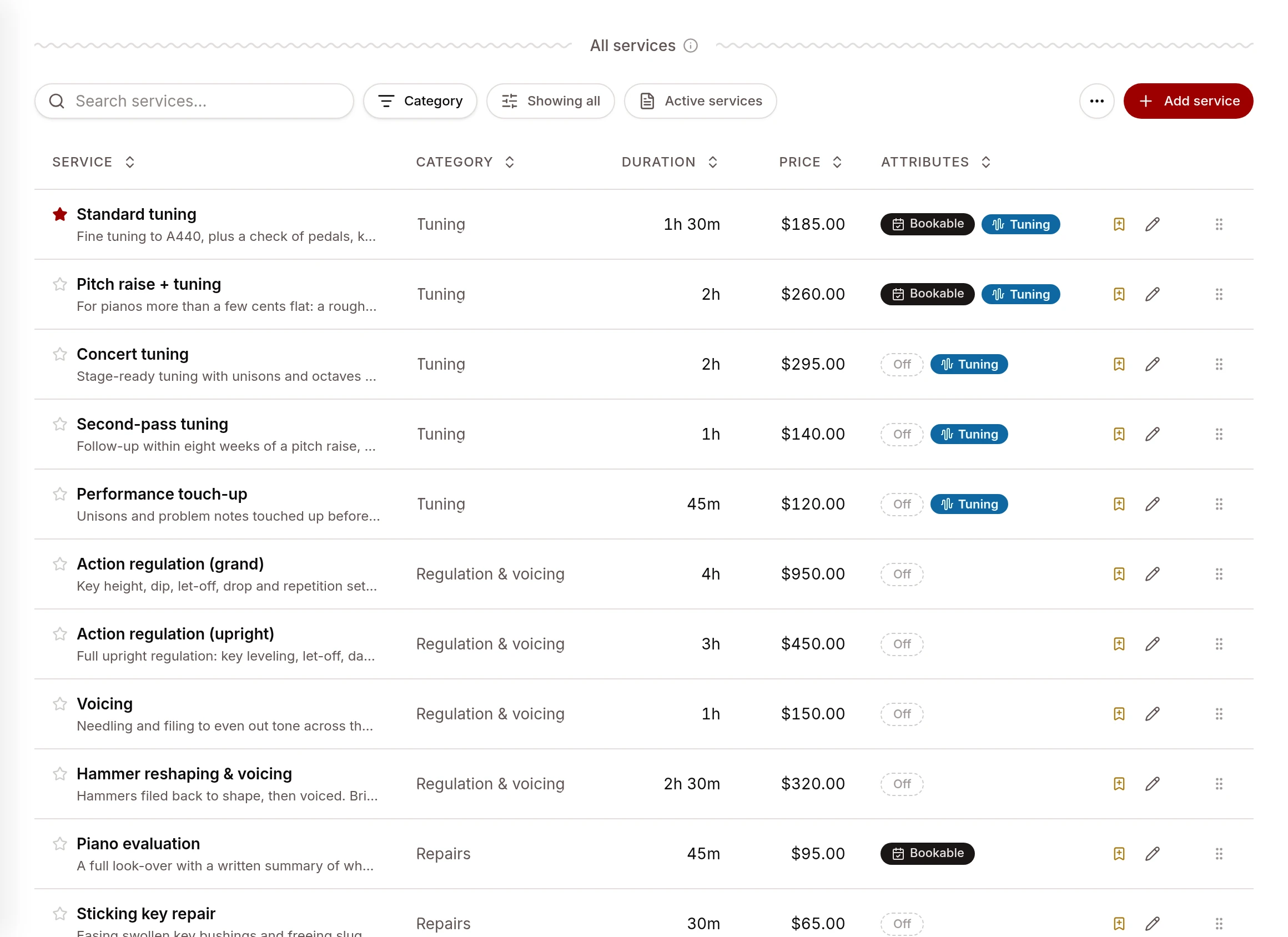1288x937 pixels.
Task: Click the bookmark icon for Second-pass tuning
Action: pyautogui.click(x=1119, y=434)
